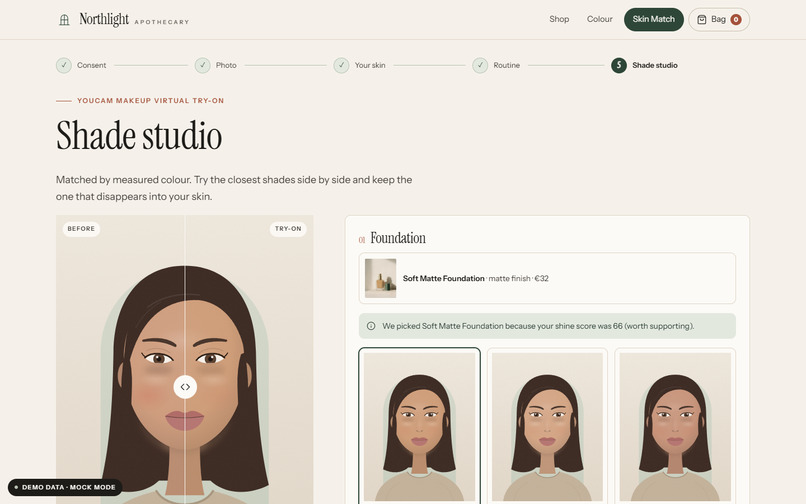Viewport: 806px width, 504px height.
Task: Open the Bag
Action: tap(719, 20)
